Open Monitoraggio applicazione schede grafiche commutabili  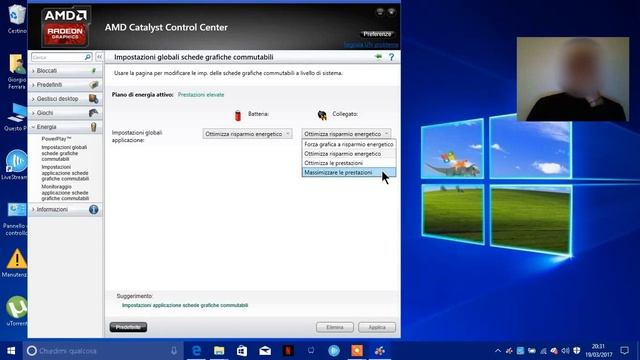pos(65,193)
